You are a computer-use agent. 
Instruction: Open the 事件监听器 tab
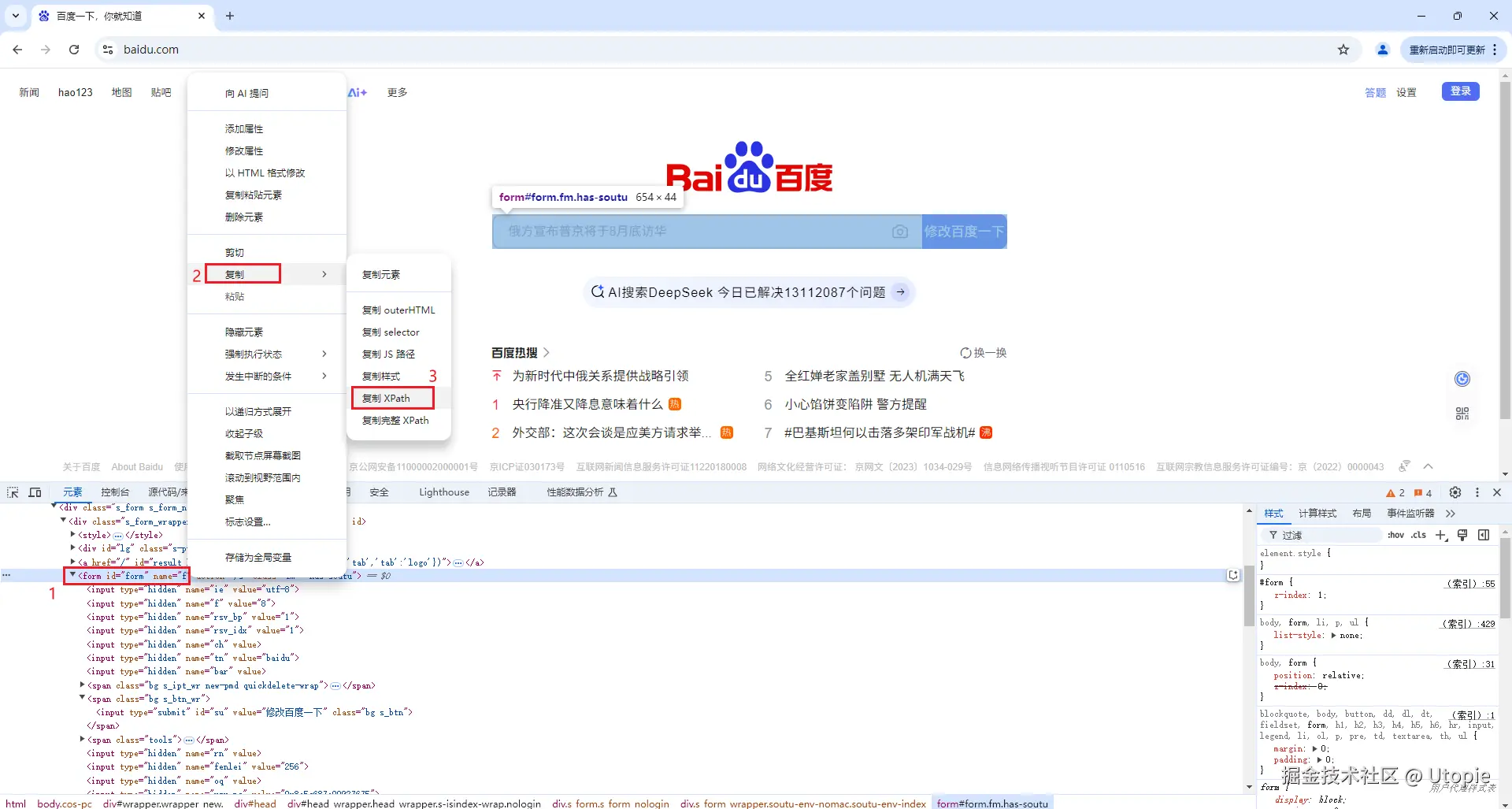(1410, 514)
